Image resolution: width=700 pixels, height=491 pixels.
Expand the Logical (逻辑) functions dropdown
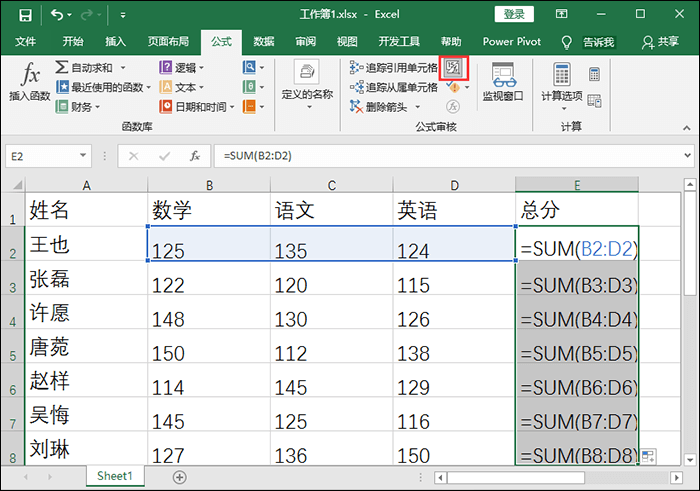(x=182, y=68)
